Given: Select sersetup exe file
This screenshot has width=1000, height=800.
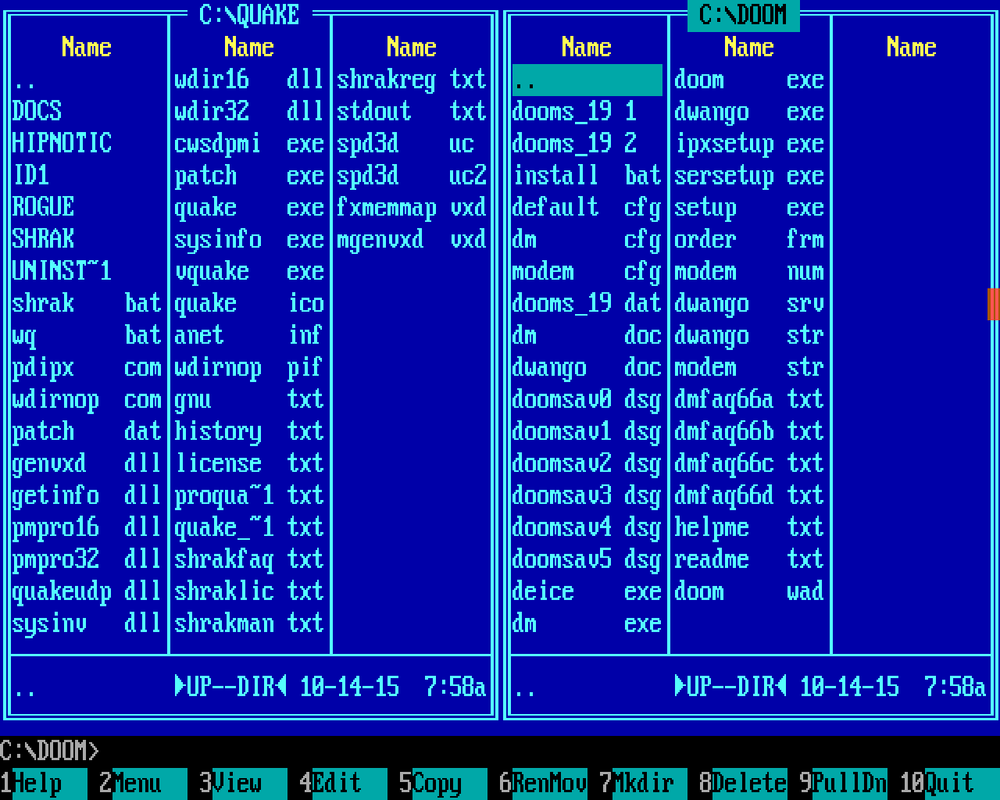Looking at the screenshot, I should 750,176.
